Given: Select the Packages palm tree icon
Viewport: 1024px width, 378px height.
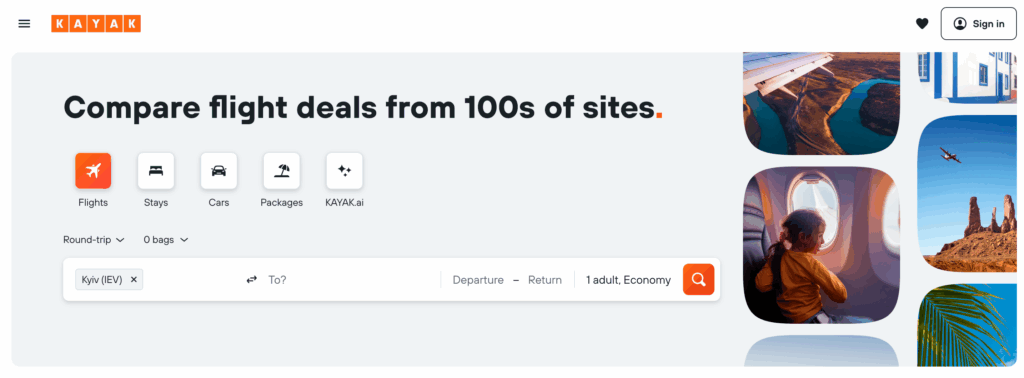Looking at the screenshot, I should pos(281,171).
